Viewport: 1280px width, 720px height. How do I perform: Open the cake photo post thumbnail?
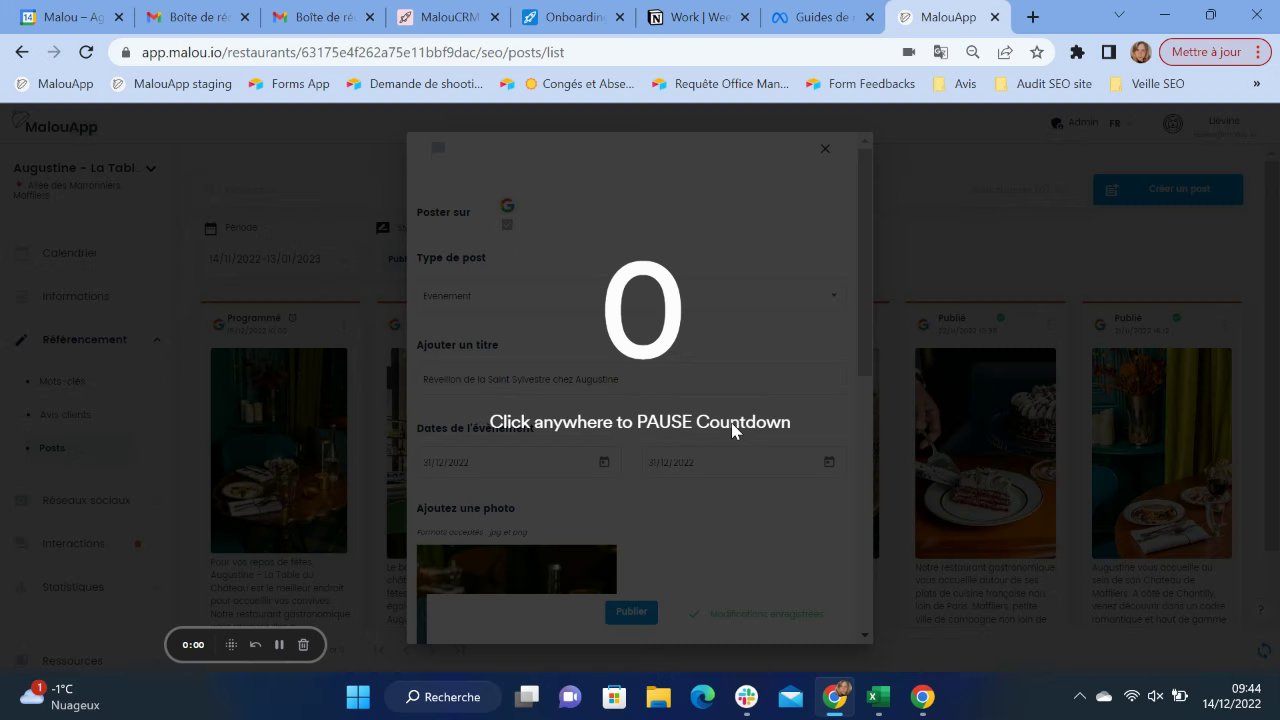pyautogui.click(x=985, y=452)
